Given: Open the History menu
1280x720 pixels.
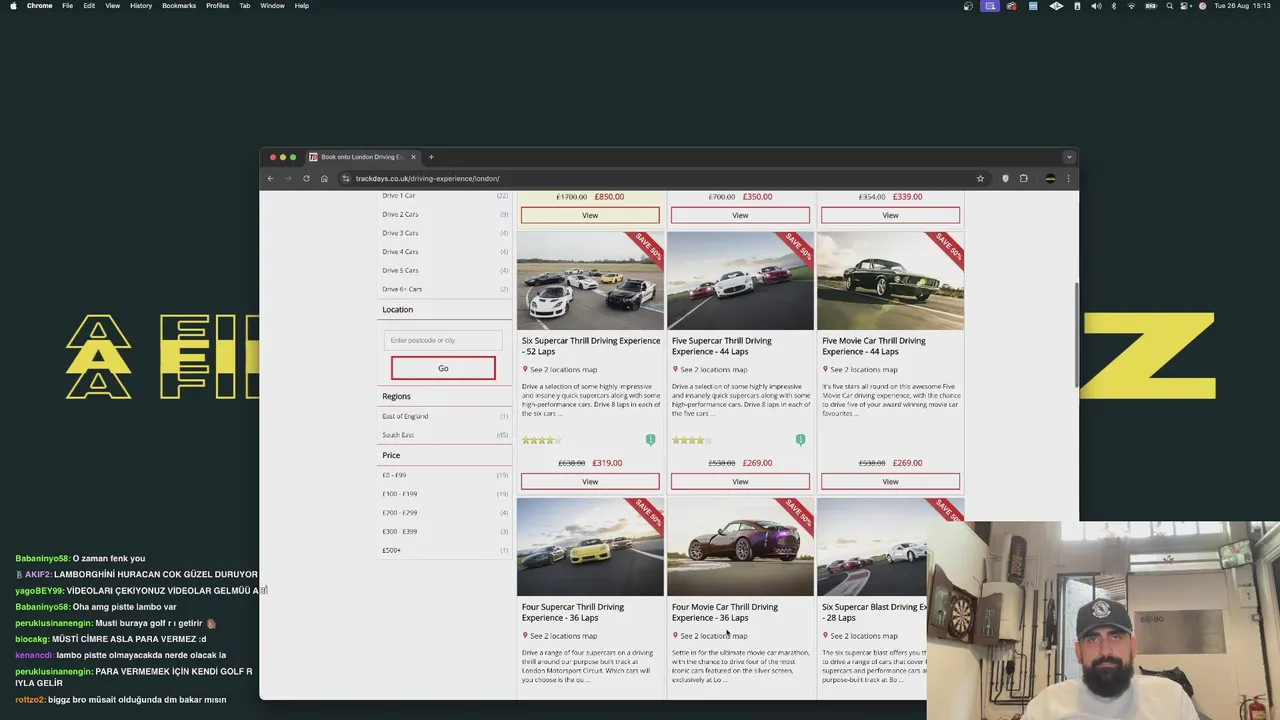Looking at the screenshot, I should coord(141,6).
